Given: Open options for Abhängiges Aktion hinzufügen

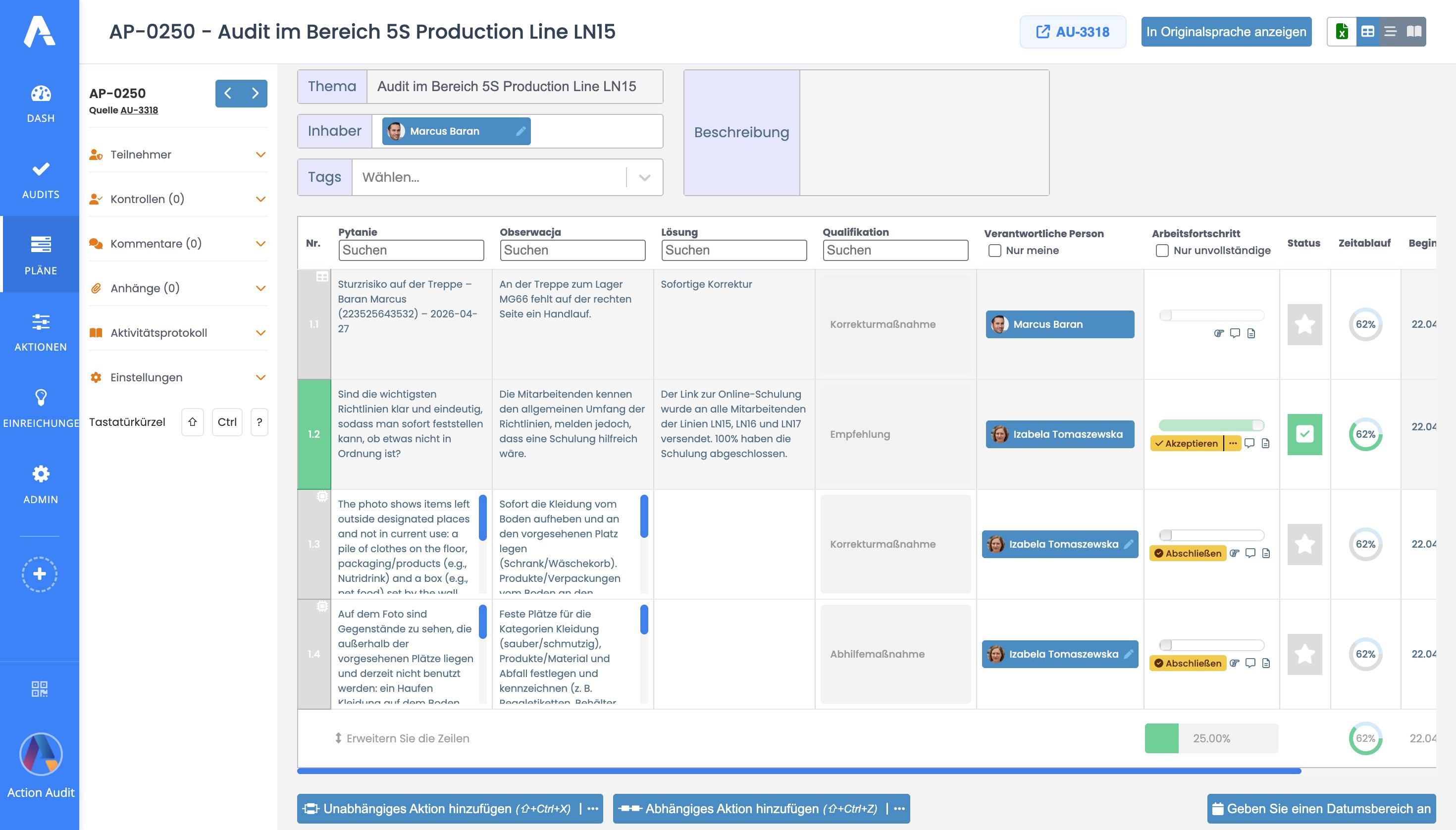Looking at the screenshot, I should [x=899, y=809].
